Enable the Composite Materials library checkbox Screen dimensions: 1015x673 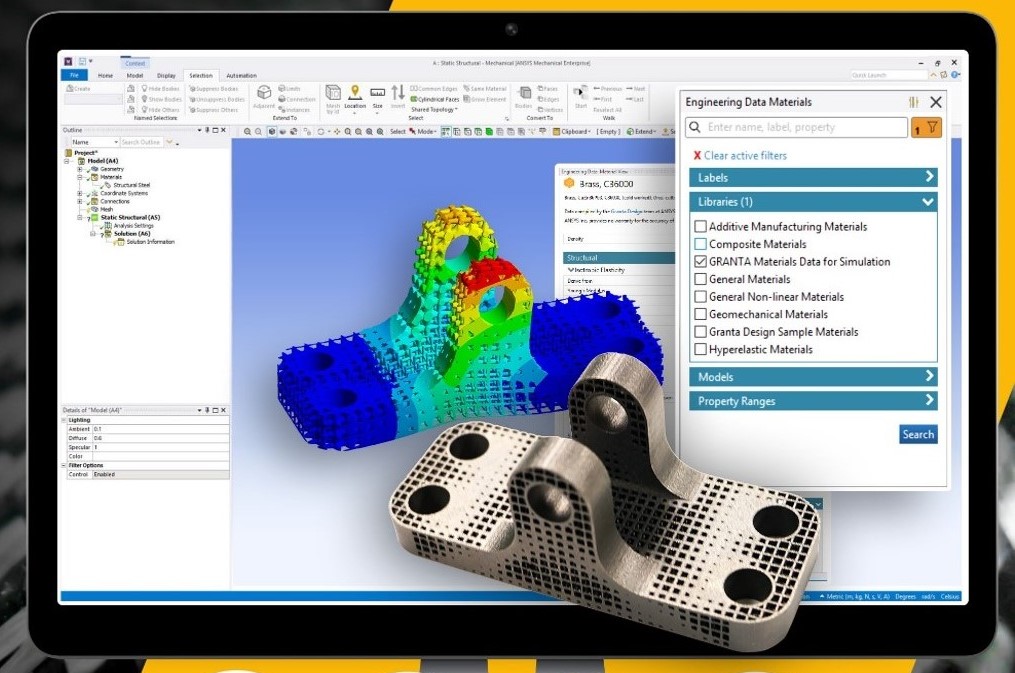(700, 244)
